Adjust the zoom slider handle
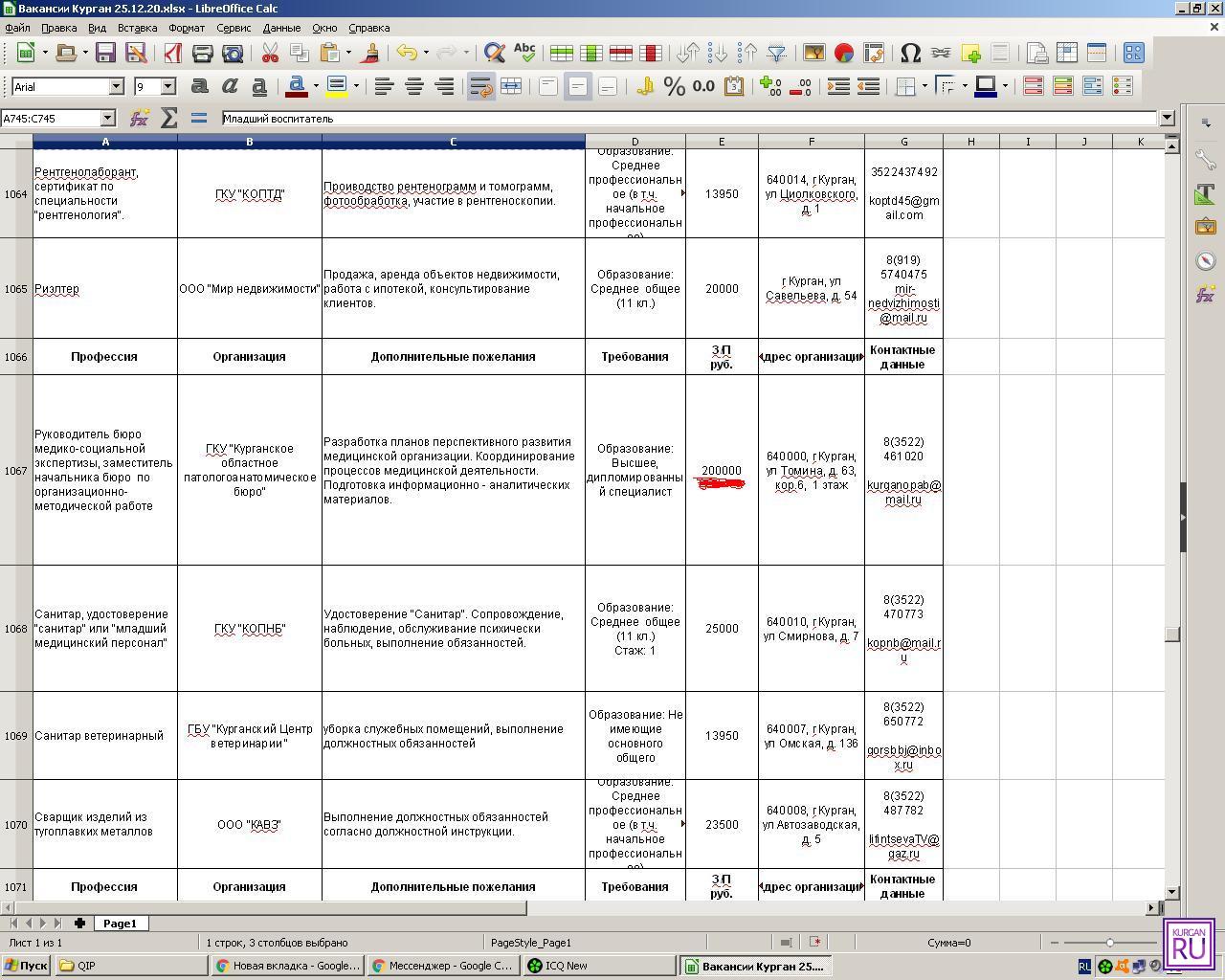The width and height of the screenshot is (1225, 980). click(1109, 943)
